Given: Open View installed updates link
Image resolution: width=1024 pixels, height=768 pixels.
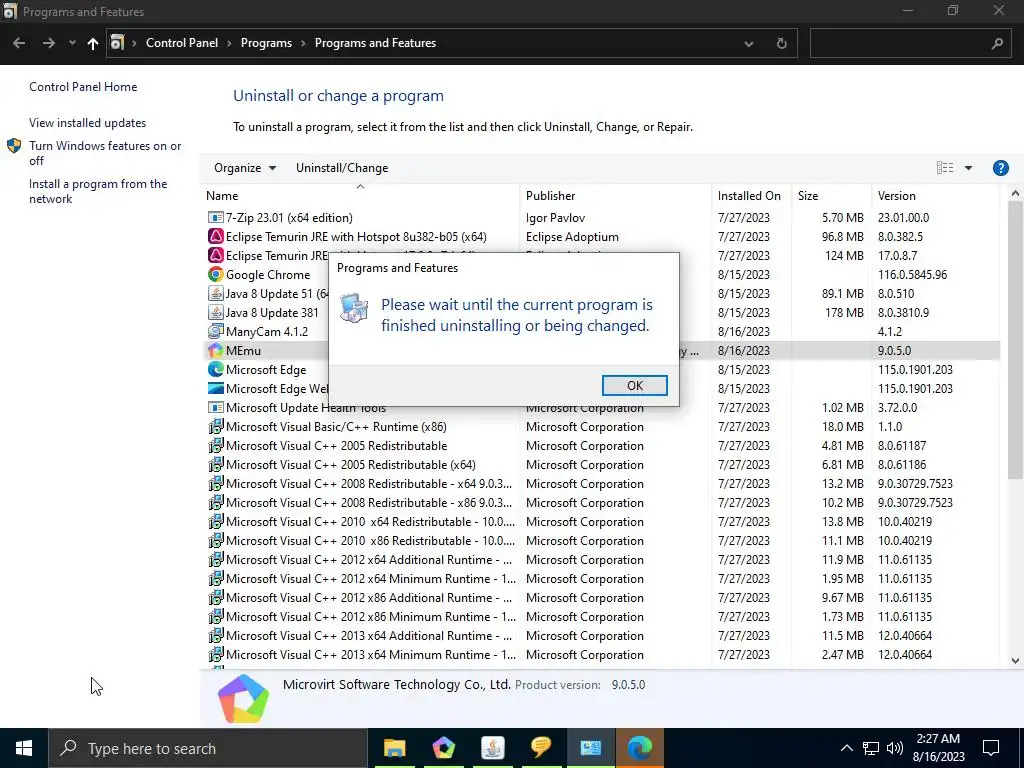Looking at the screenshot, I should click(88, 123).
